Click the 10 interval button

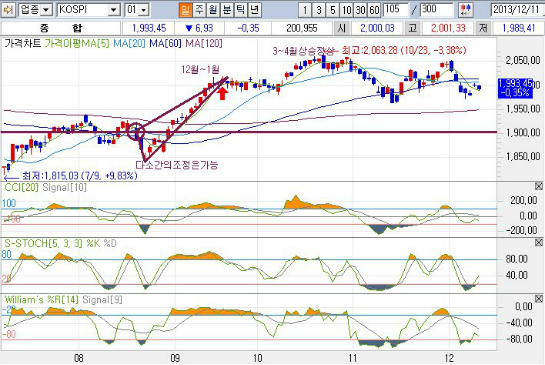pos(347,10)
